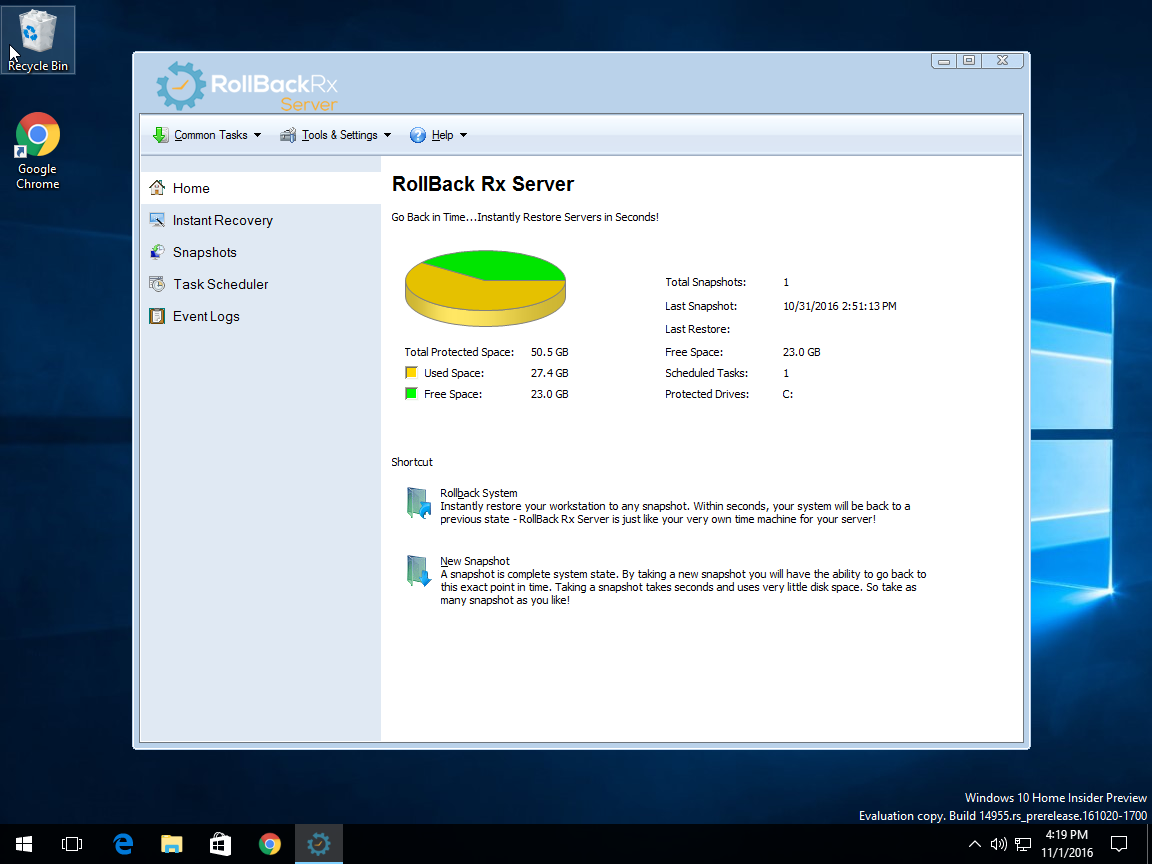Open Task Scheduler clock icon

tap(157, 284)
